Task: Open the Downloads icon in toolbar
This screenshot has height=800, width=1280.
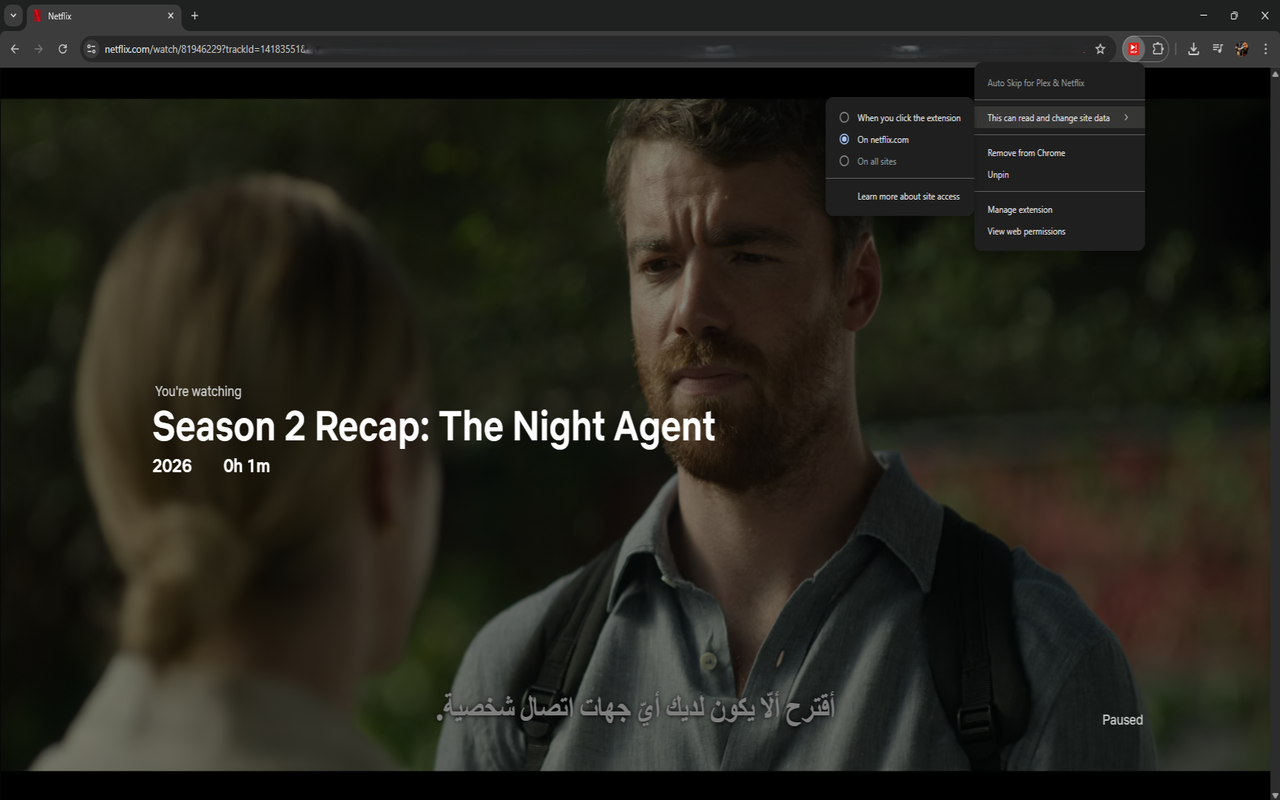Action: point(1191,48)
